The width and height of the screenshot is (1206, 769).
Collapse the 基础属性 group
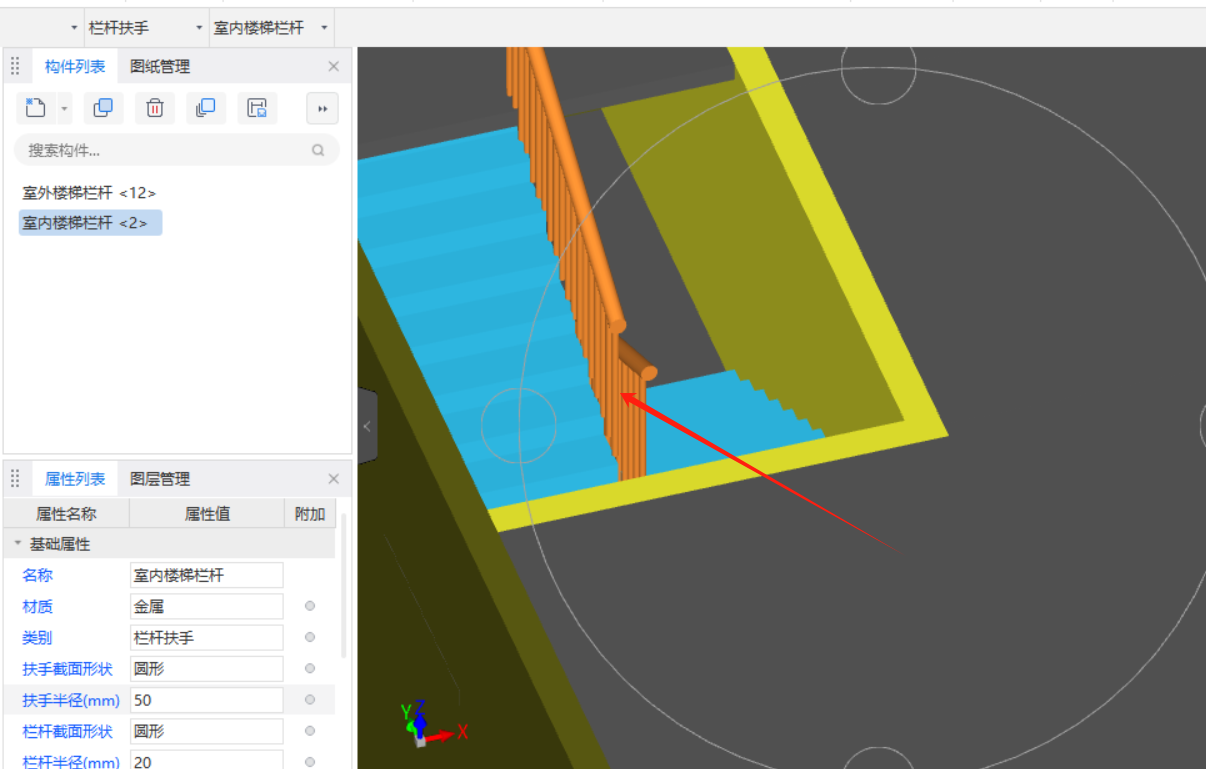[x=17, y=543]
